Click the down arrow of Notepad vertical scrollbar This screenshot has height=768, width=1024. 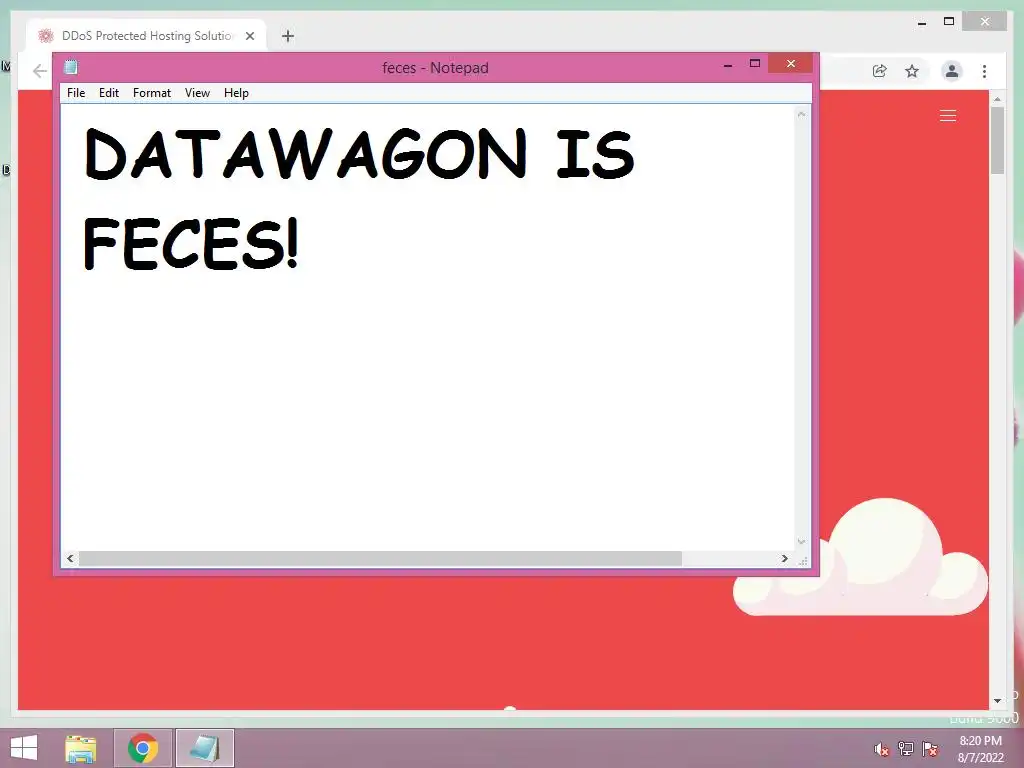pyautogui.click(x=801, y=542)
